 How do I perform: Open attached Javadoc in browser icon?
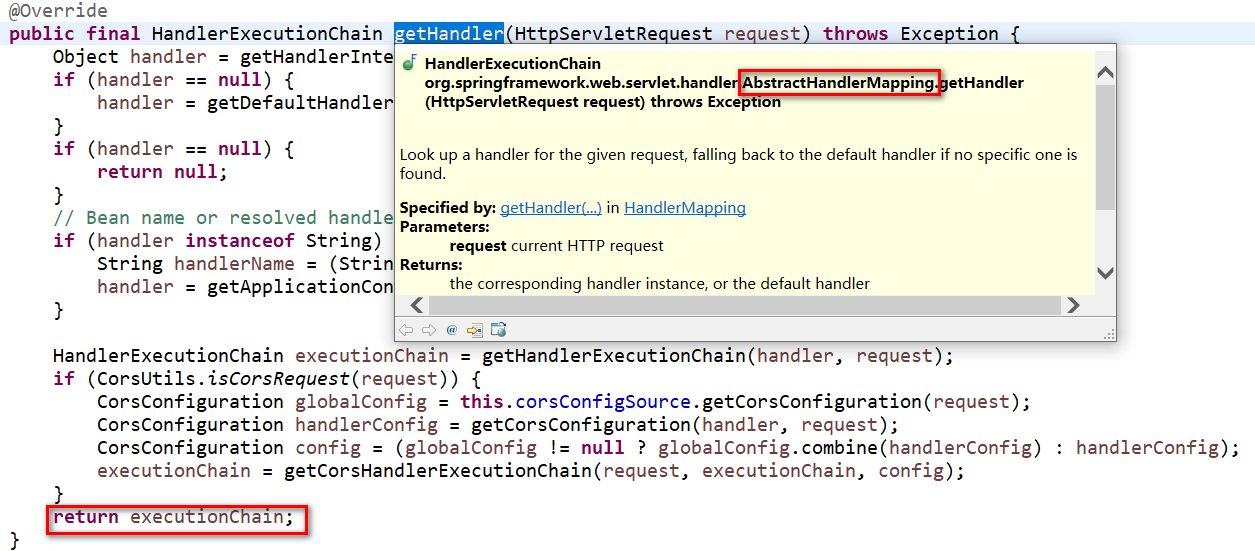[499, 329]
